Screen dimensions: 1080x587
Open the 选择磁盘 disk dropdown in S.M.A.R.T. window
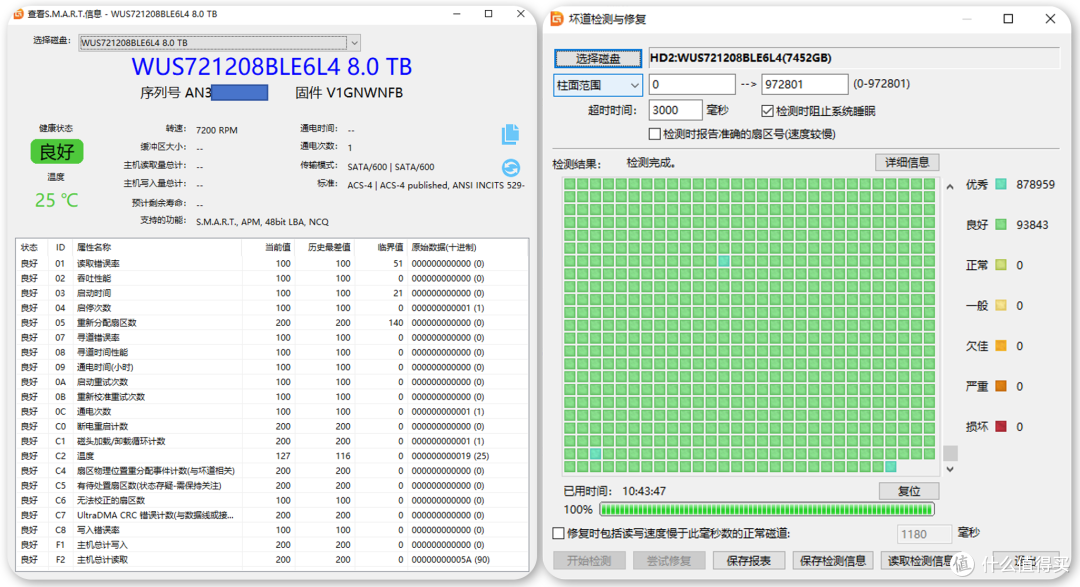coord(219,43)
